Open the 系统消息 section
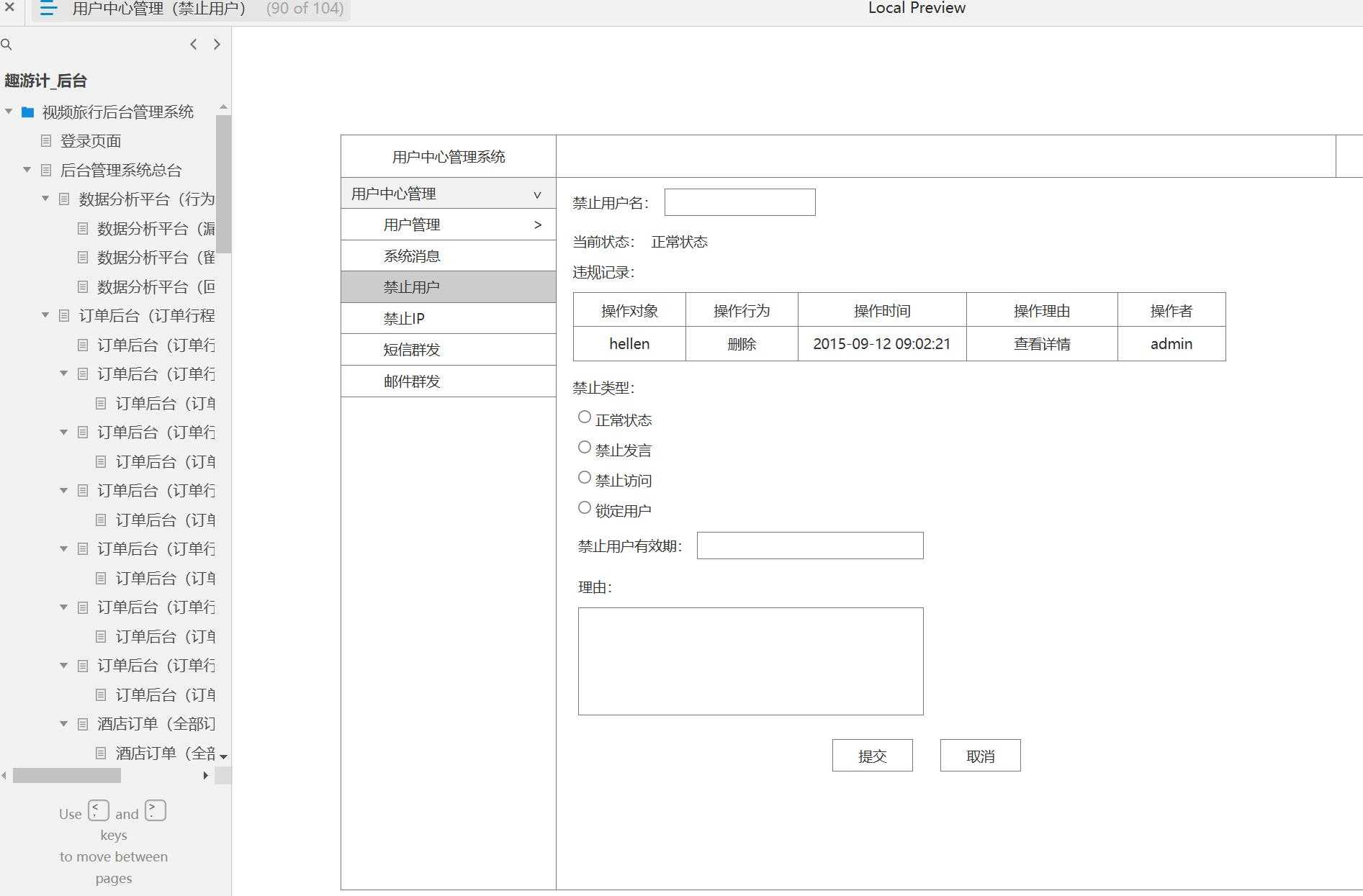 click(x=412, y=255)
